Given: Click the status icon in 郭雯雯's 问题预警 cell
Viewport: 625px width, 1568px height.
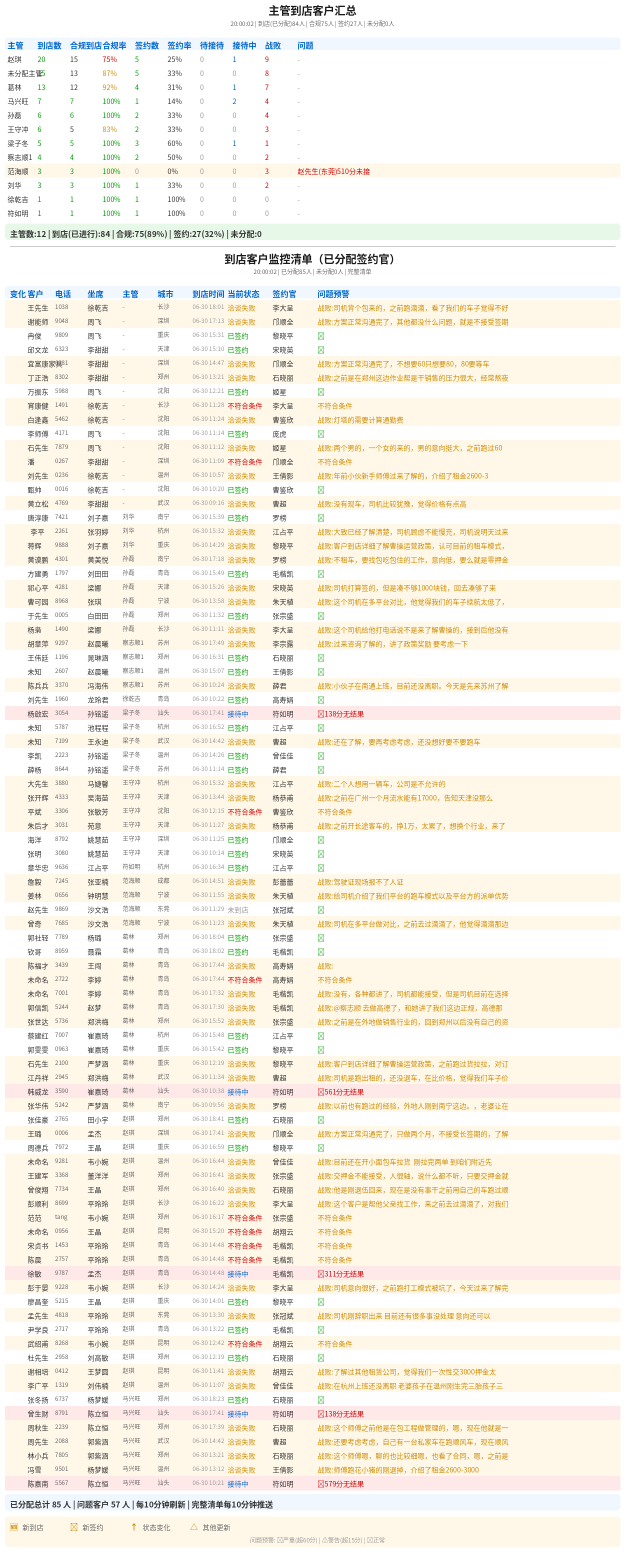Looking at the screenshot, I should pyautogui.click(x=320, y=1050).
